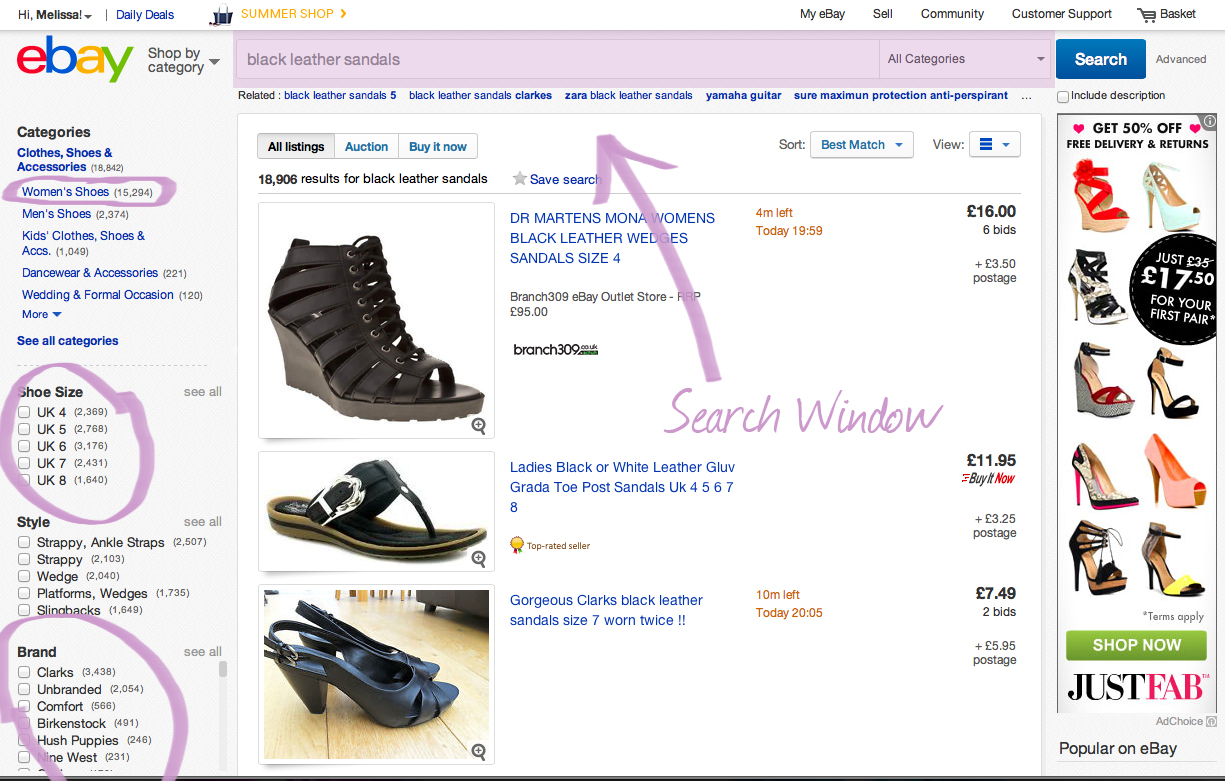The height and width of the screenshot is (781, 1225).
Task: Zoom the Clarks sandal image magnifier
Action: click(x=479, y=751)
